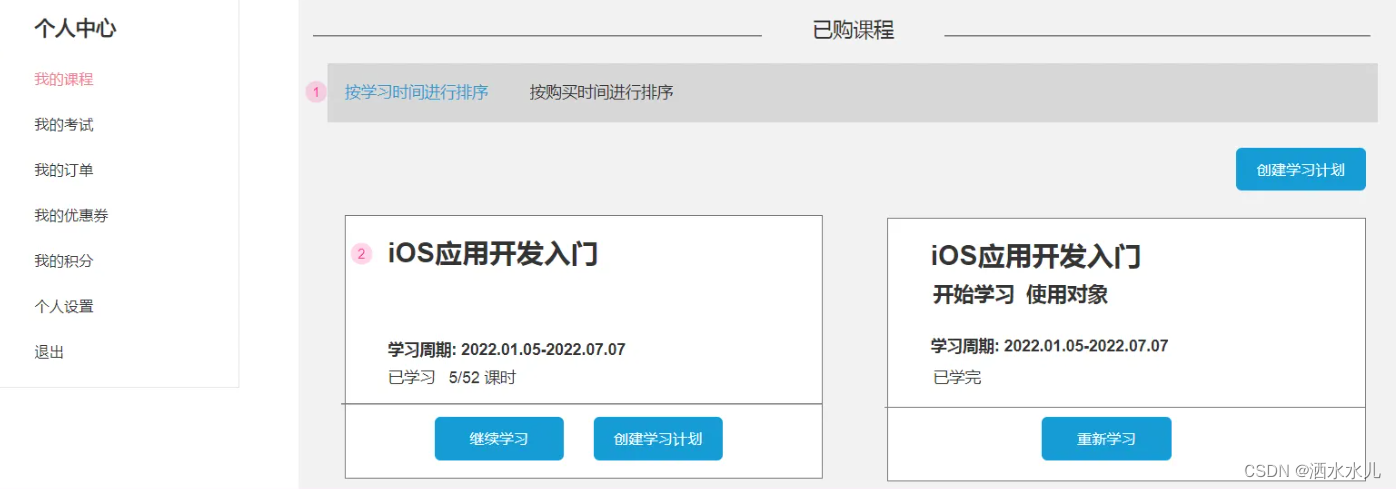Open 我的订单 sidebar item
Image resolution: width=1396 pixels, height=489 pixels.
click(x=64, y=170)
